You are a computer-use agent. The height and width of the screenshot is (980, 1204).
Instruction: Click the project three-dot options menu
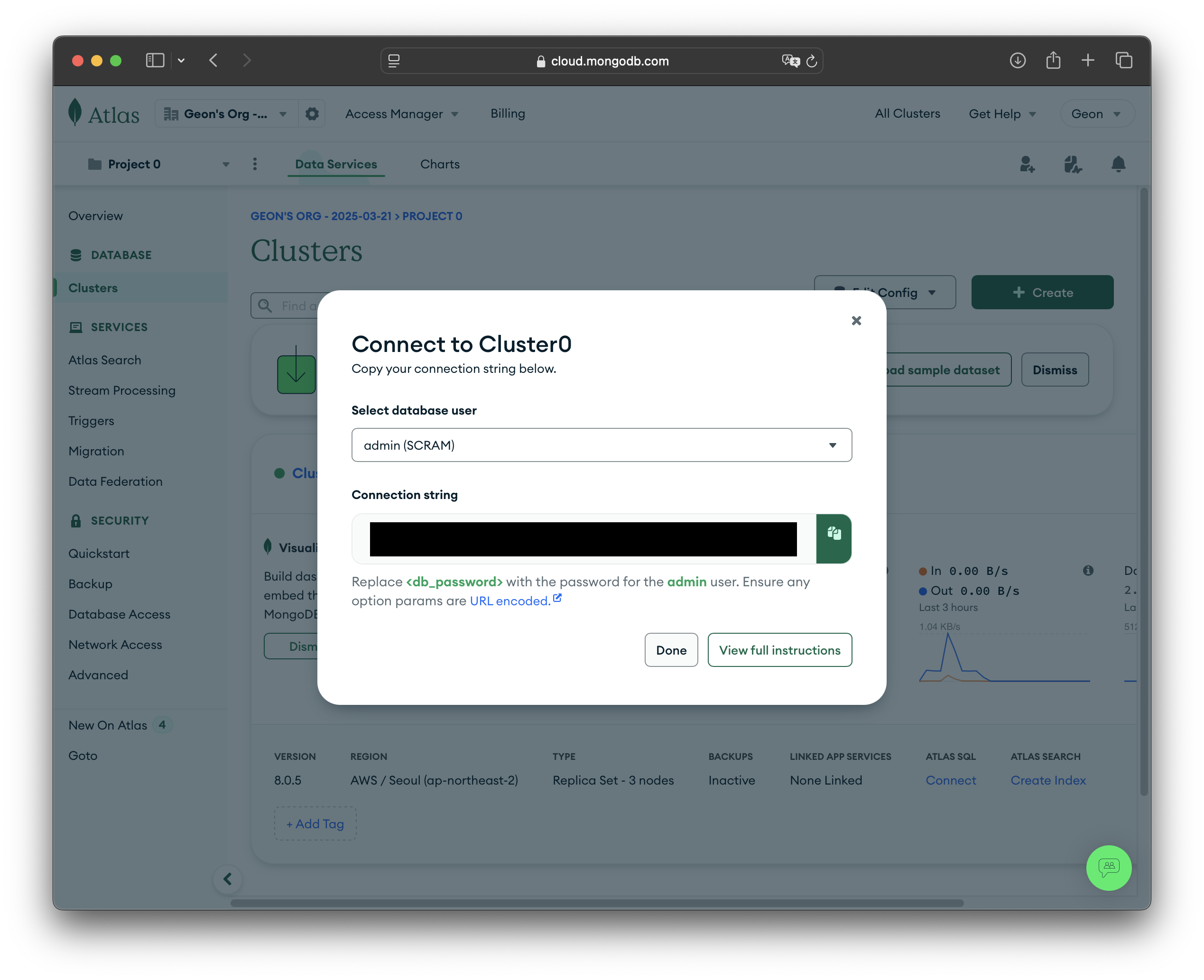click(x=255, y=164)
